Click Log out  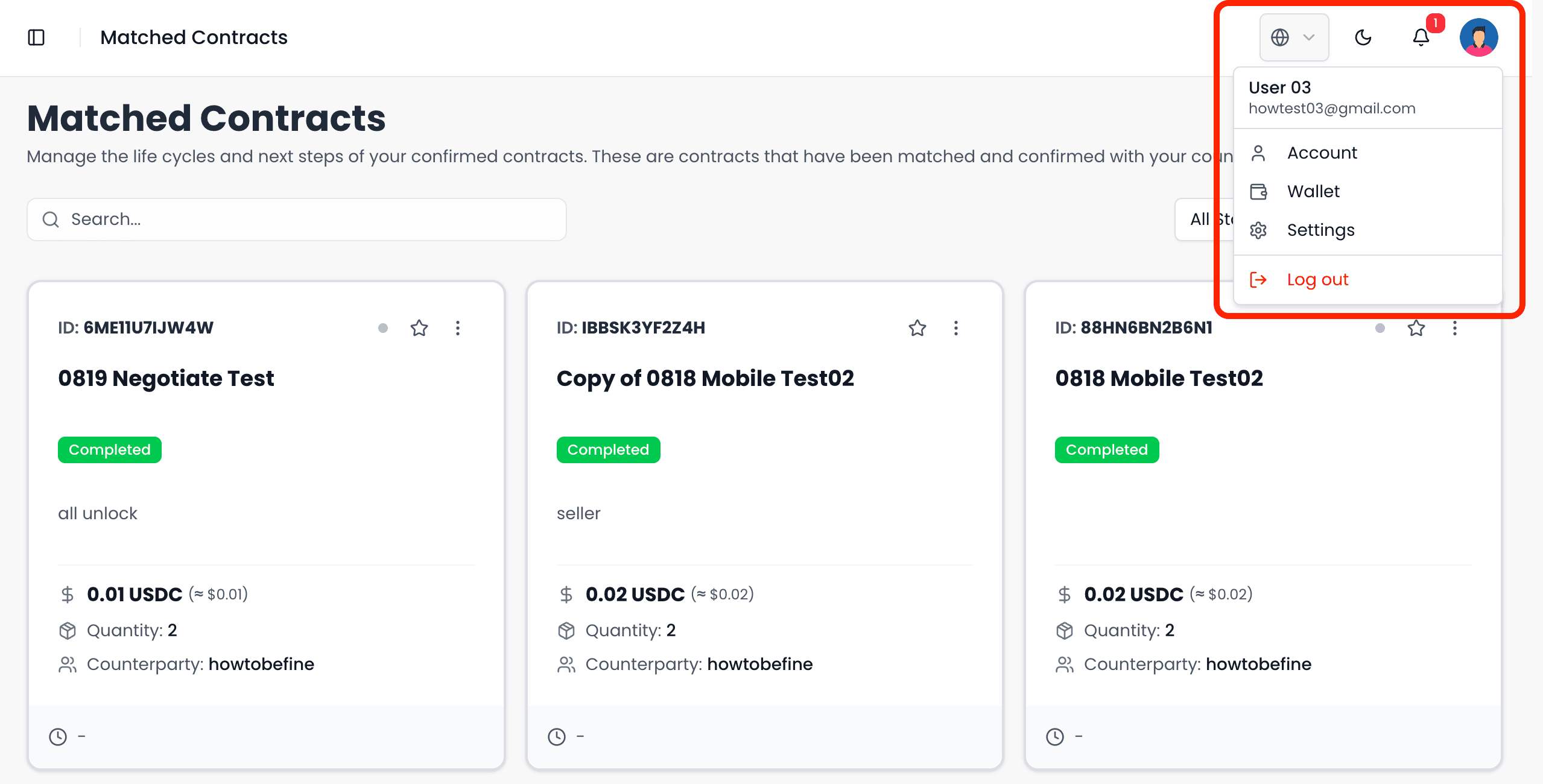pyautogui.click(x=1317, y=280)
